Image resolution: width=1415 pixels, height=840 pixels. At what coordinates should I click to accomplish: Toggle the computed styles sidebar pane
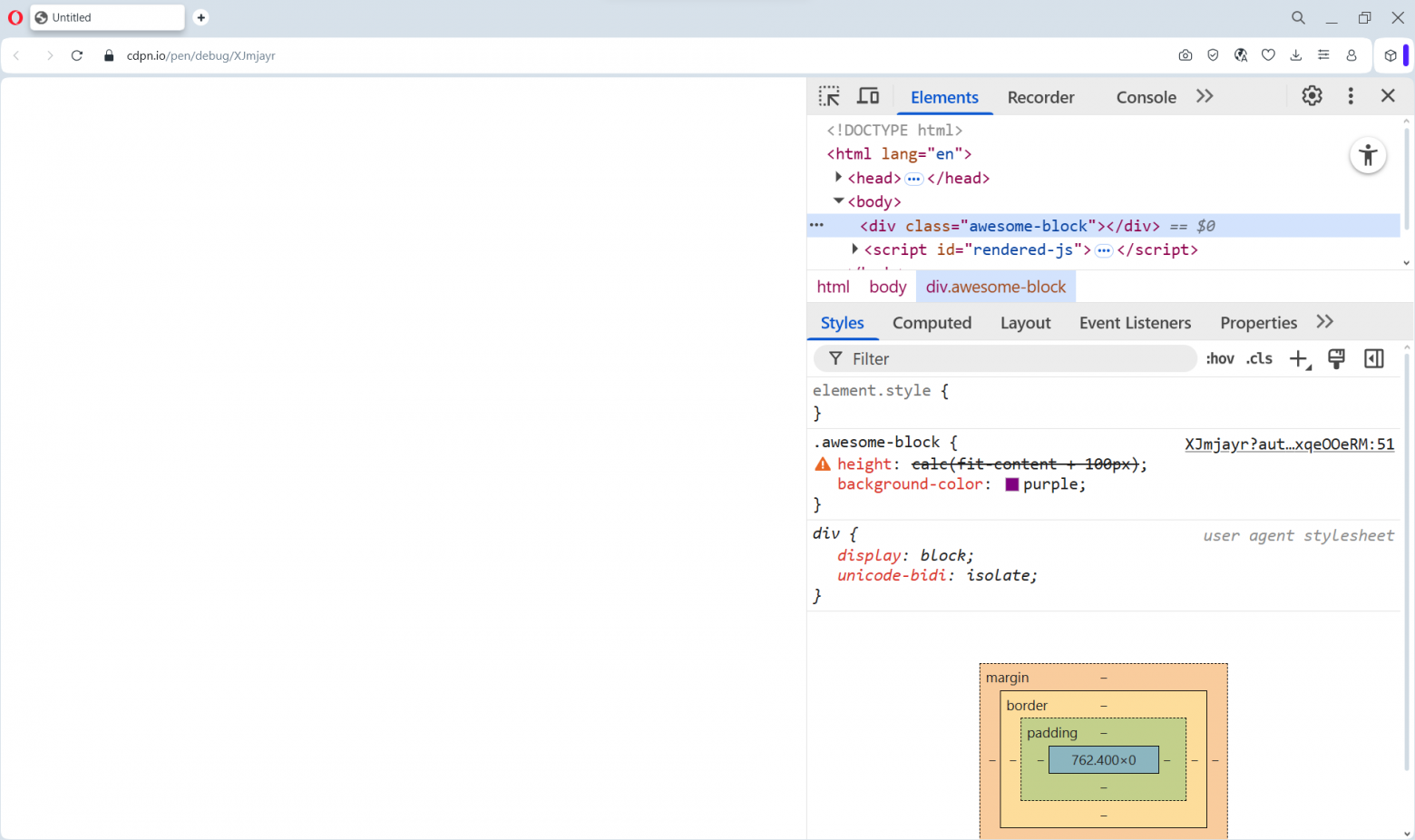[1374, 359]
